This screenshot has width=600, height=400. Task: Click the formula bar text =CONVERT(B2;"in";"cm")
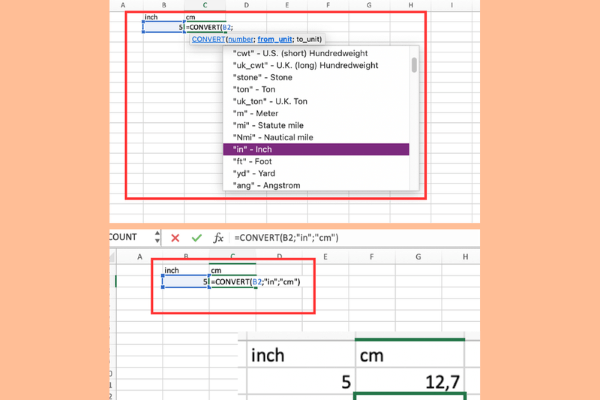286,238
